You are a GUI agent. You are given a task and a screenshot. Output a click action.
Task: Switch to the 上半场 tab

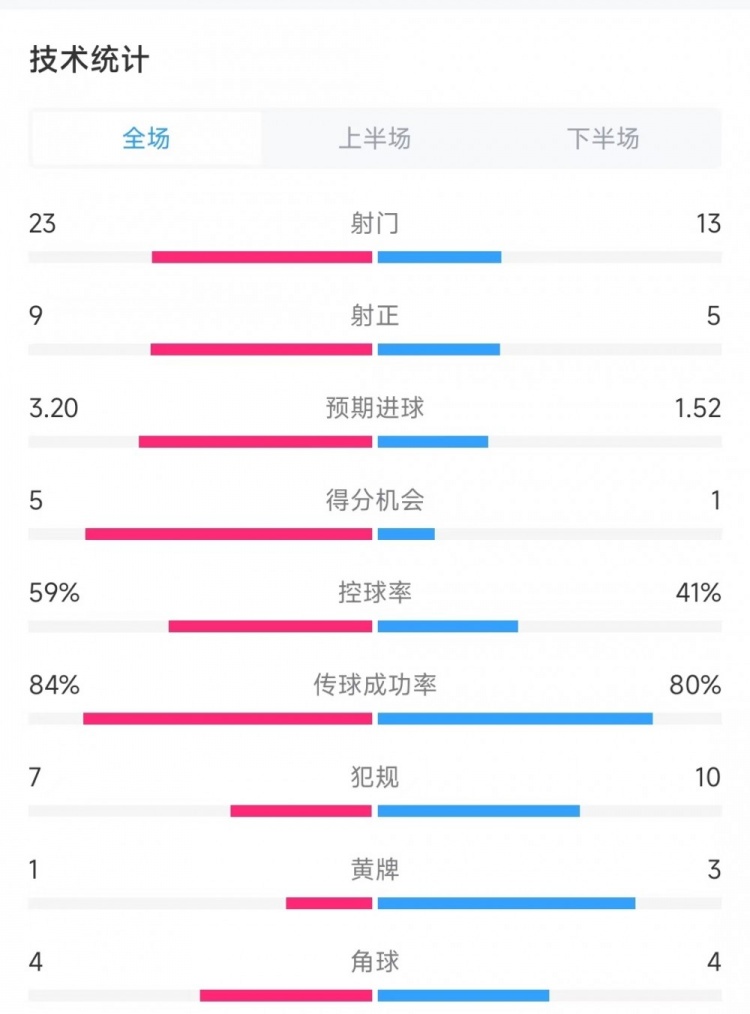pyautogui.click(x=375, y=138)
